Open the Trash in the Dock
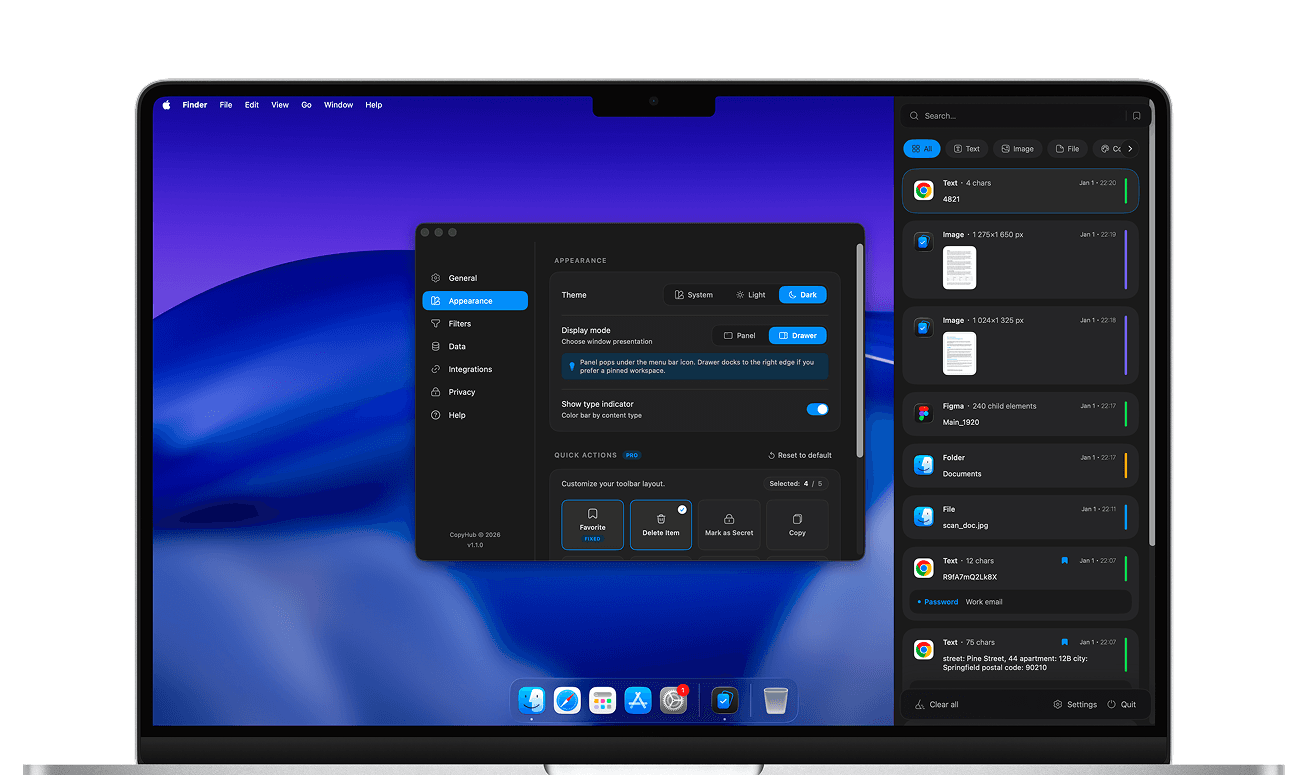Image resolution: width=1308 pixels, height=775 pixels. [x=776, y=700]
